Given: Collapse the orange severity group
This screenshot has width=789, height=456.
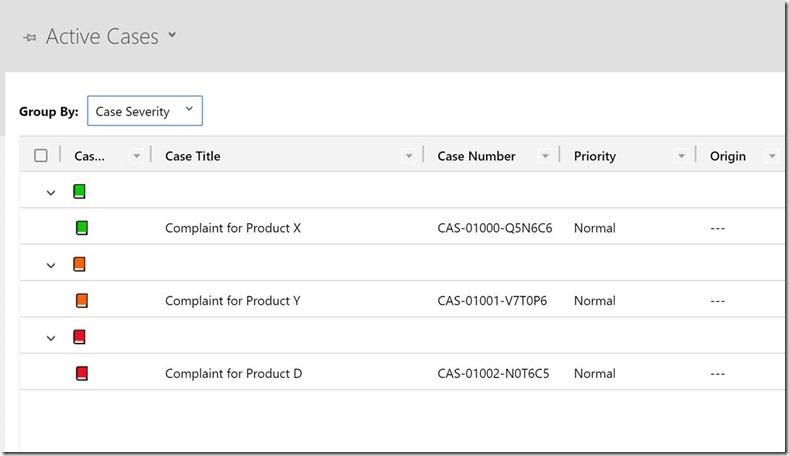Looking at the screenshot, I should point(51,265).
